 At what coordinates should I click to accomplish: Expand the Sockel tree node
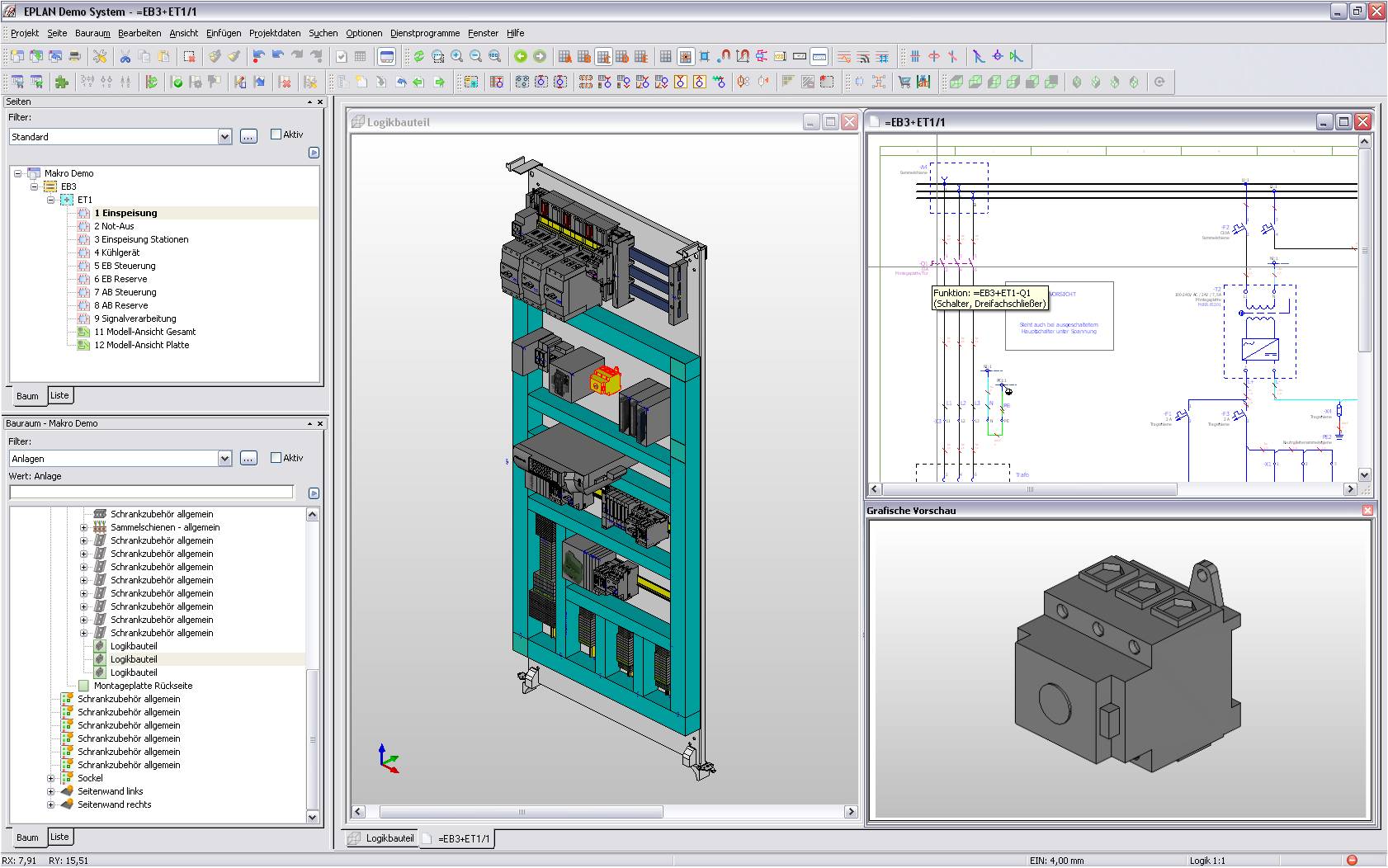51,778
